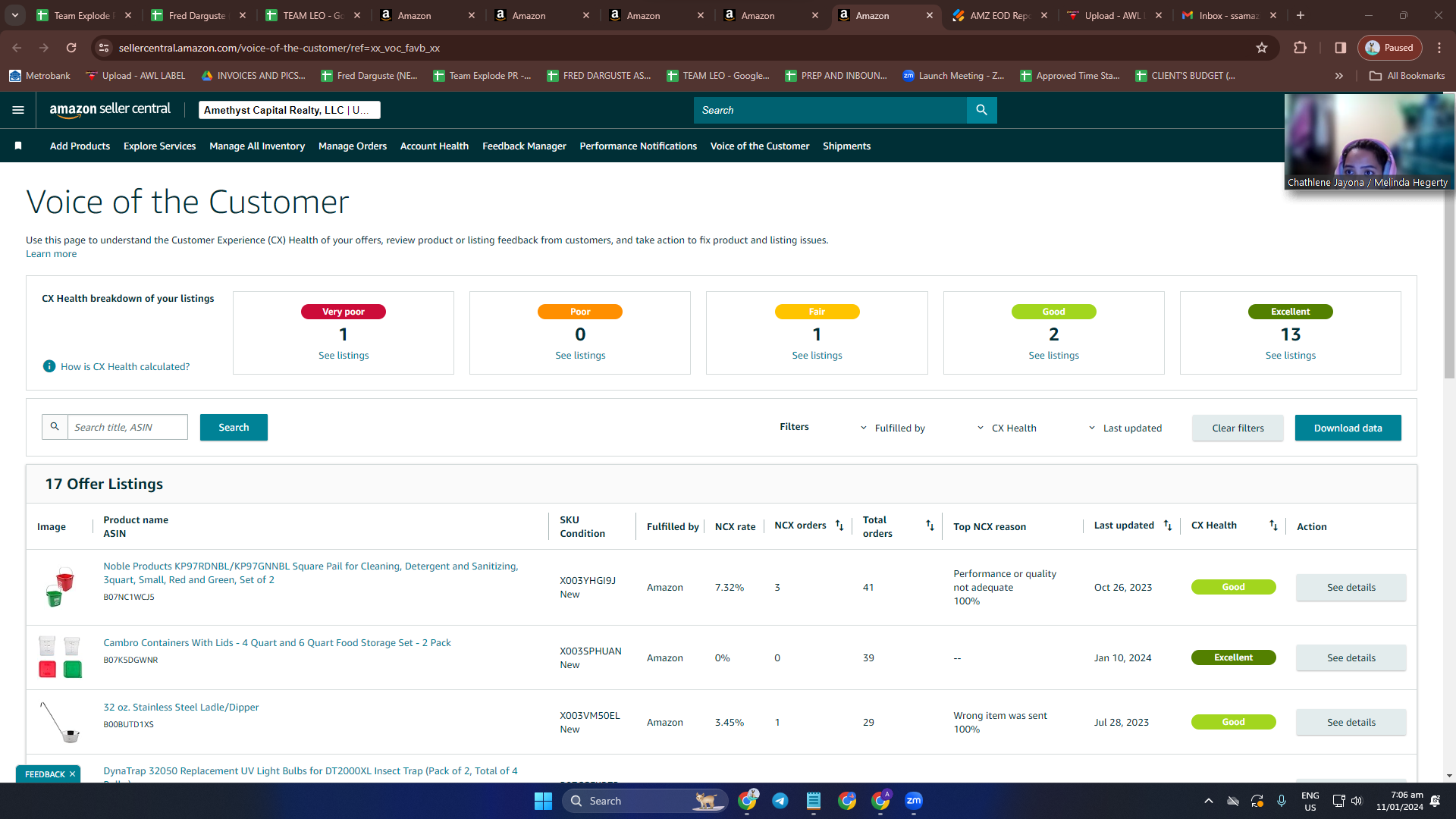Open the Windows Start menu

543,801
